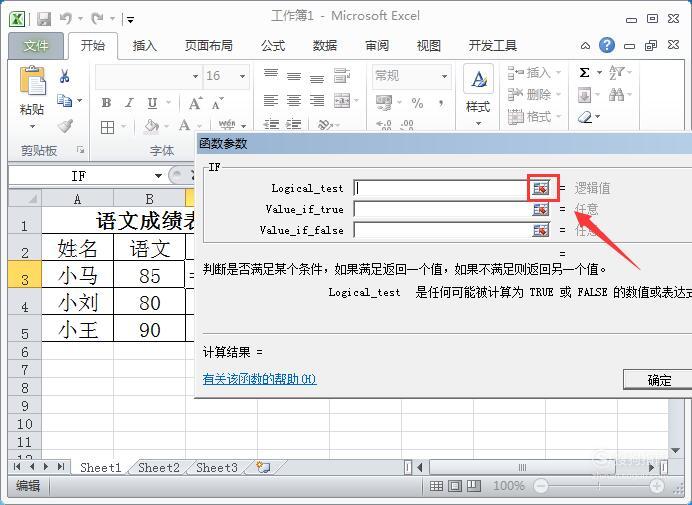Click the Paste clipboard icon
This screenshot has height=505, width=692.
pos(32,81)
